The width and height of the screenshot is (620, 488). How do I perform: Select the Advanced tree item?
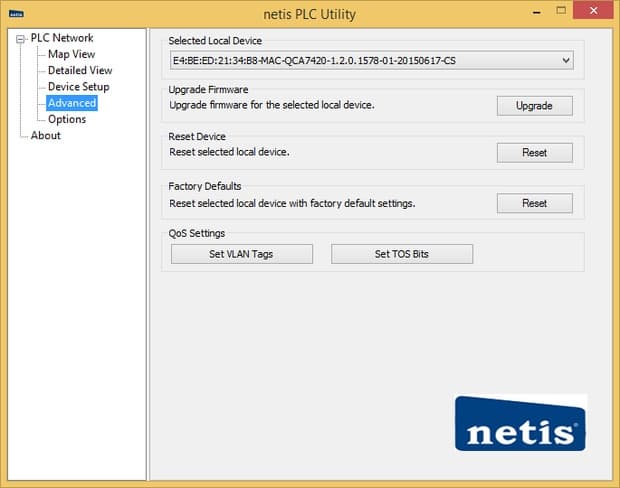[72, 103]
